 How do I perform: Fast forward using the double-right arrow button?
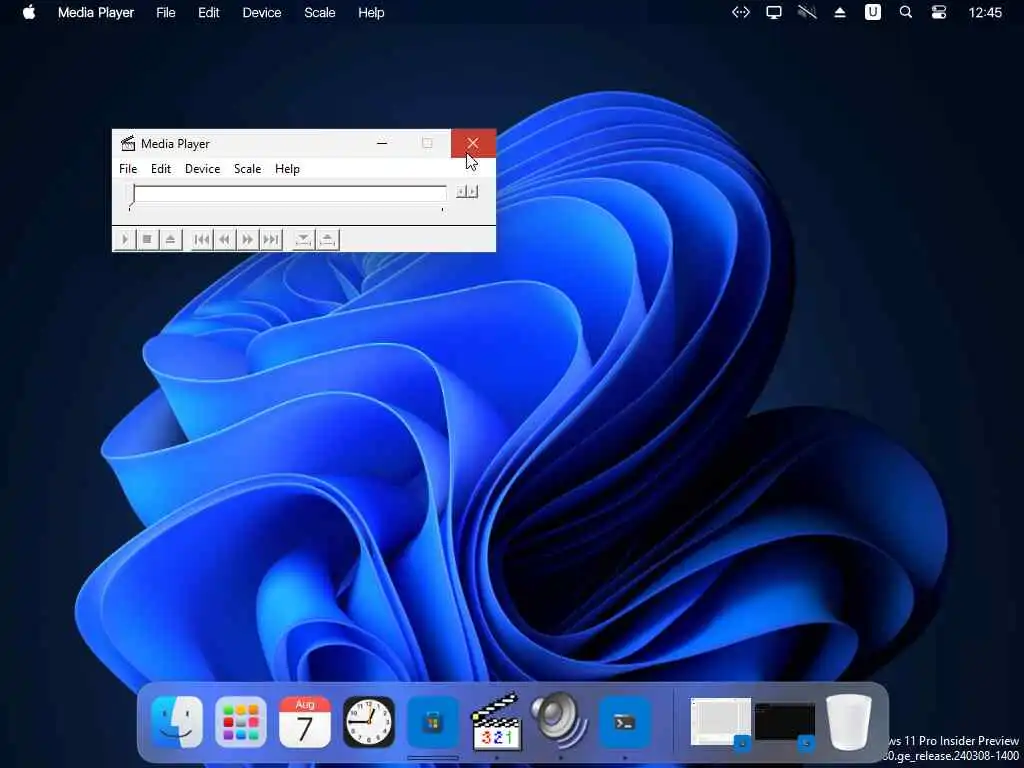tap(248, 240)
